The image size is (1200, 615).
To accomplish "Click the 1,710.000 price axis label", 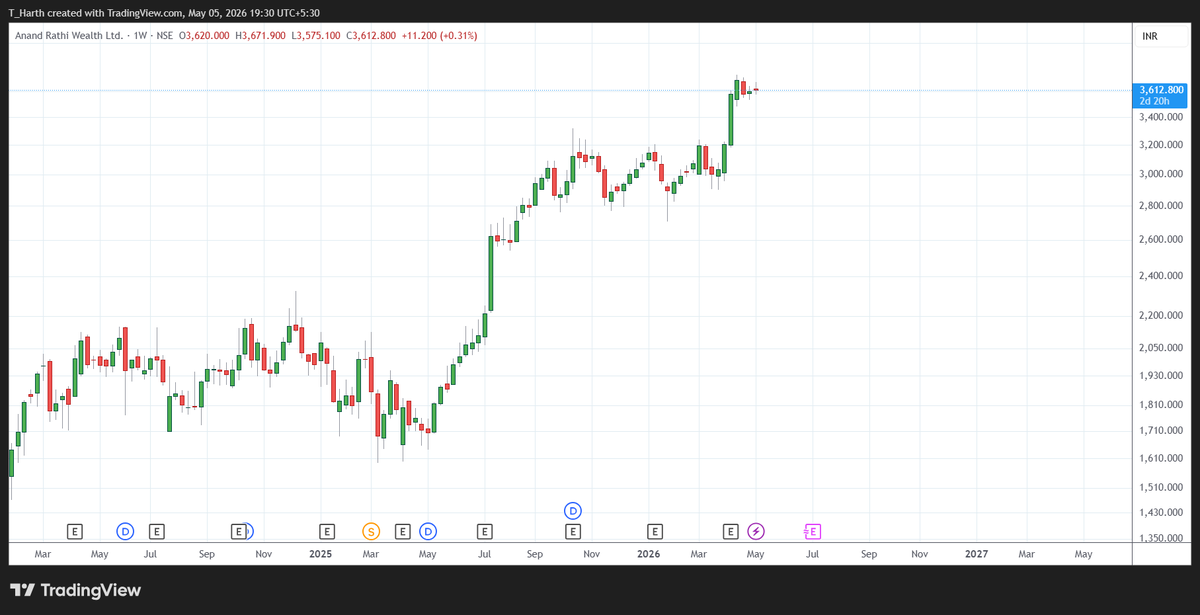I will click(x=1161, y=430).
